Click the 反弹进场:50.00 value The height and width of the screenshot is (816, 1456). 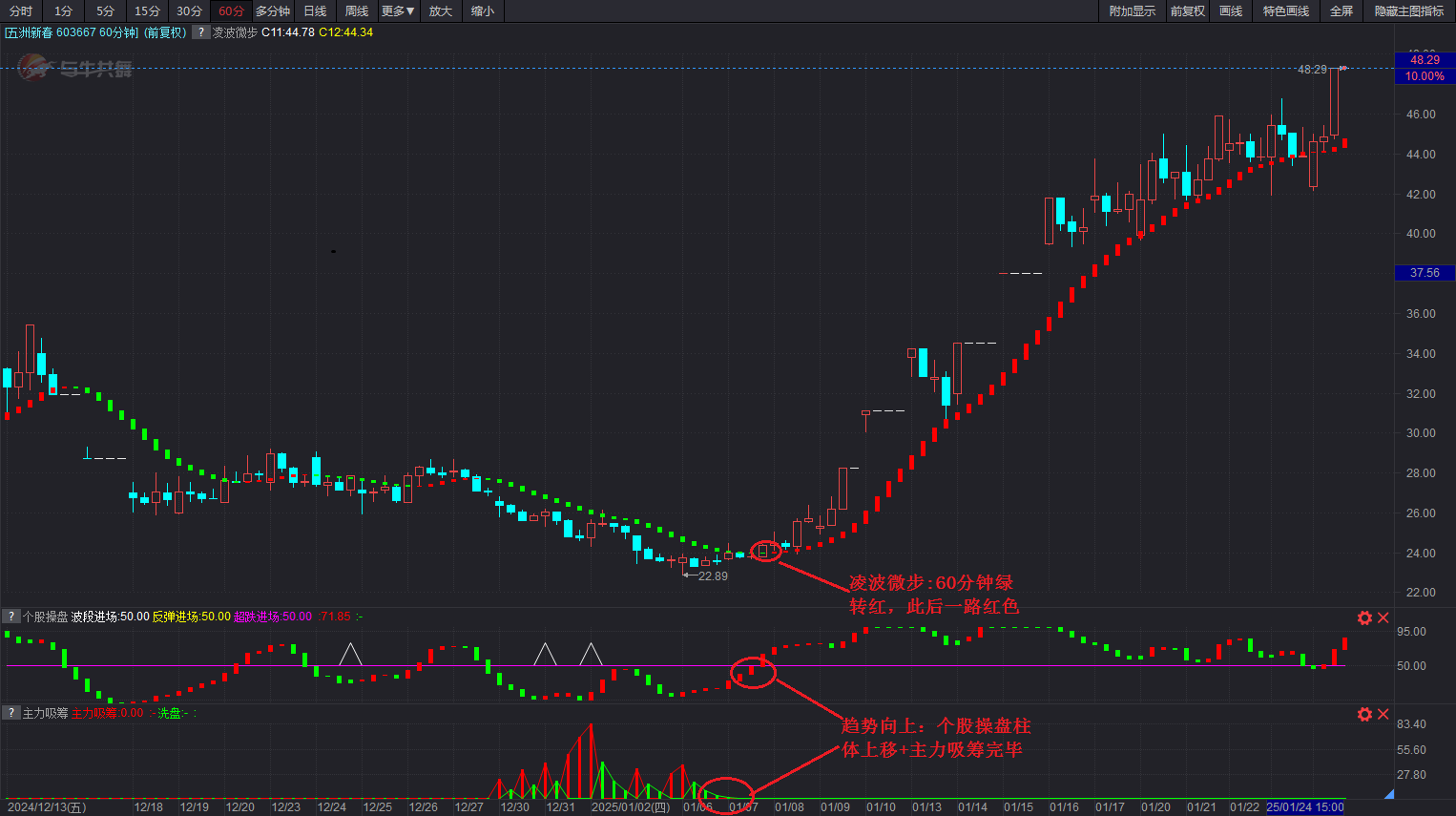192,617
